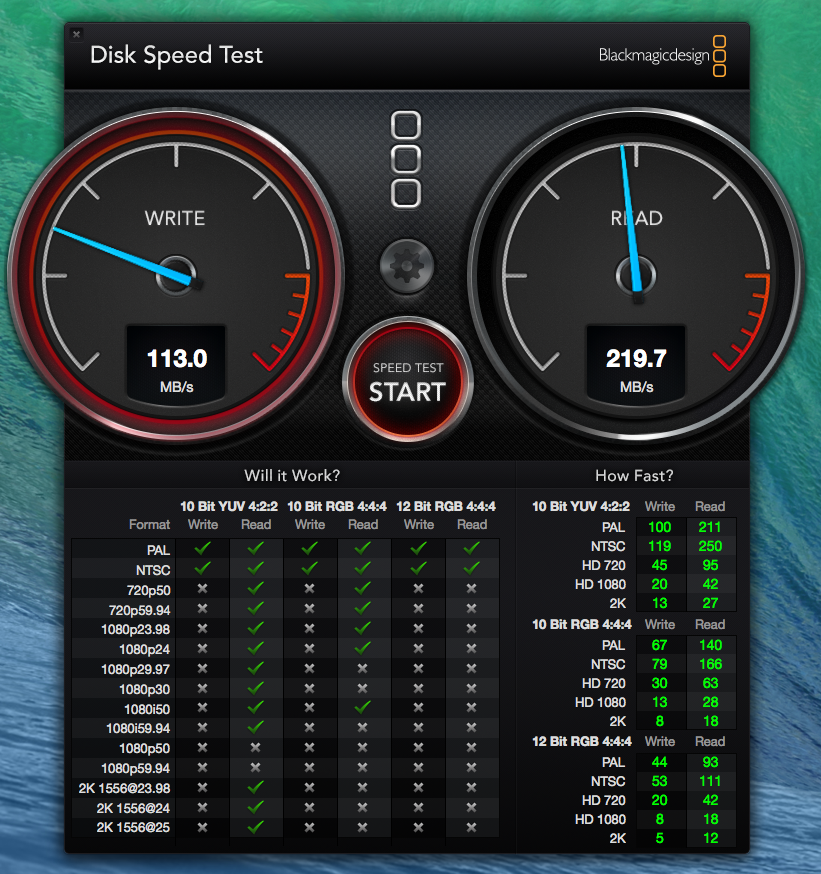
Task: Click the 1080p59.94 10 Bit YUV Read cross
Action: tap(256, 768)
